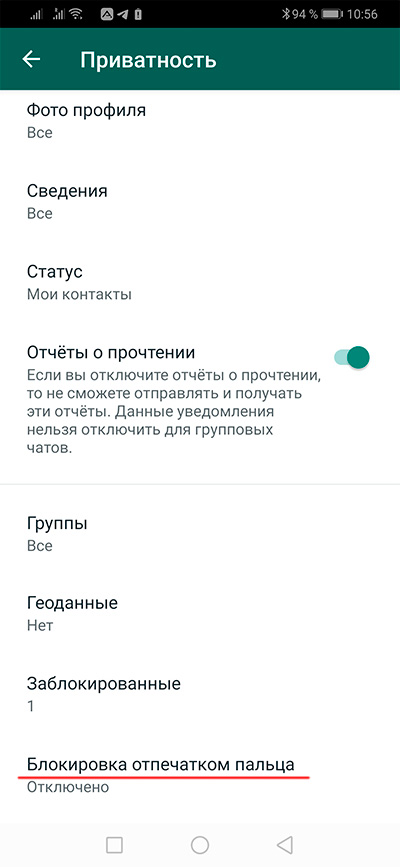Tap the Android home circle button
Image resolution: width=400 pixels, height=867 pixels.
(x=200, y=844)
